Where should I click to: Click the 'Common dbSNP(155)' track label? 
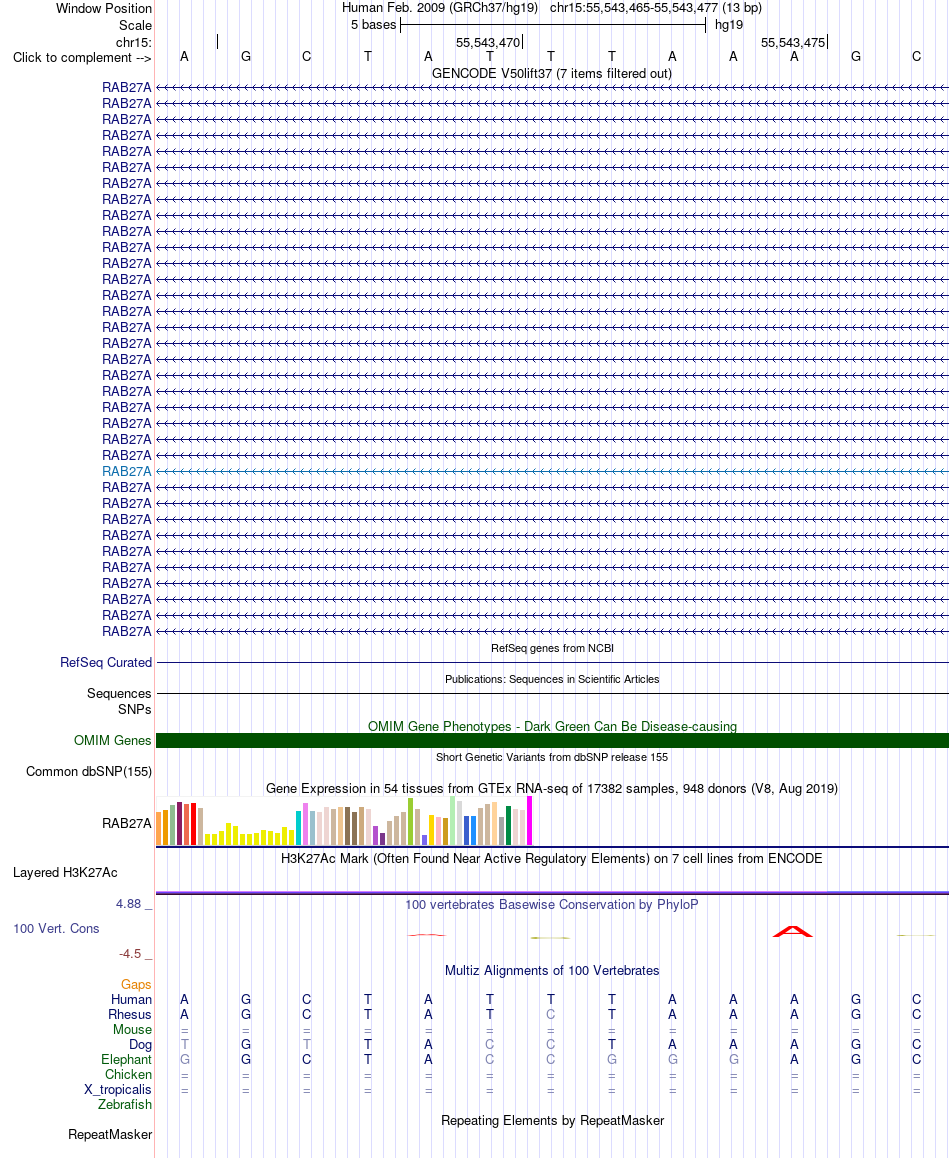(89, 771)
